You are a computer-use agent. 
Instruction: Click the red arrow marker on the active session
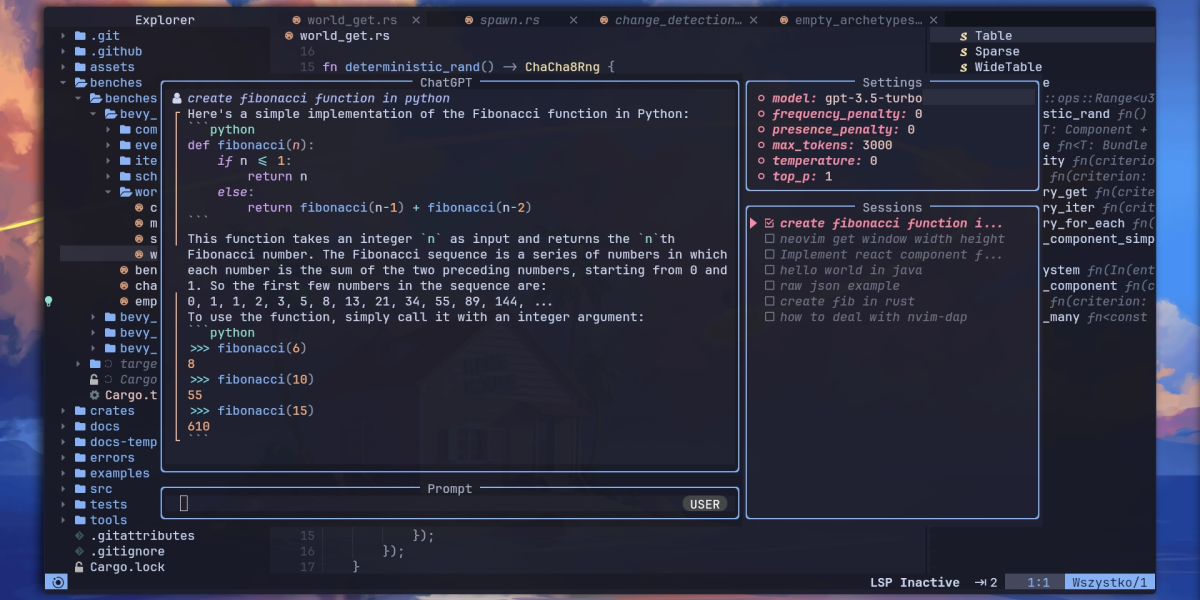point(753,222)
